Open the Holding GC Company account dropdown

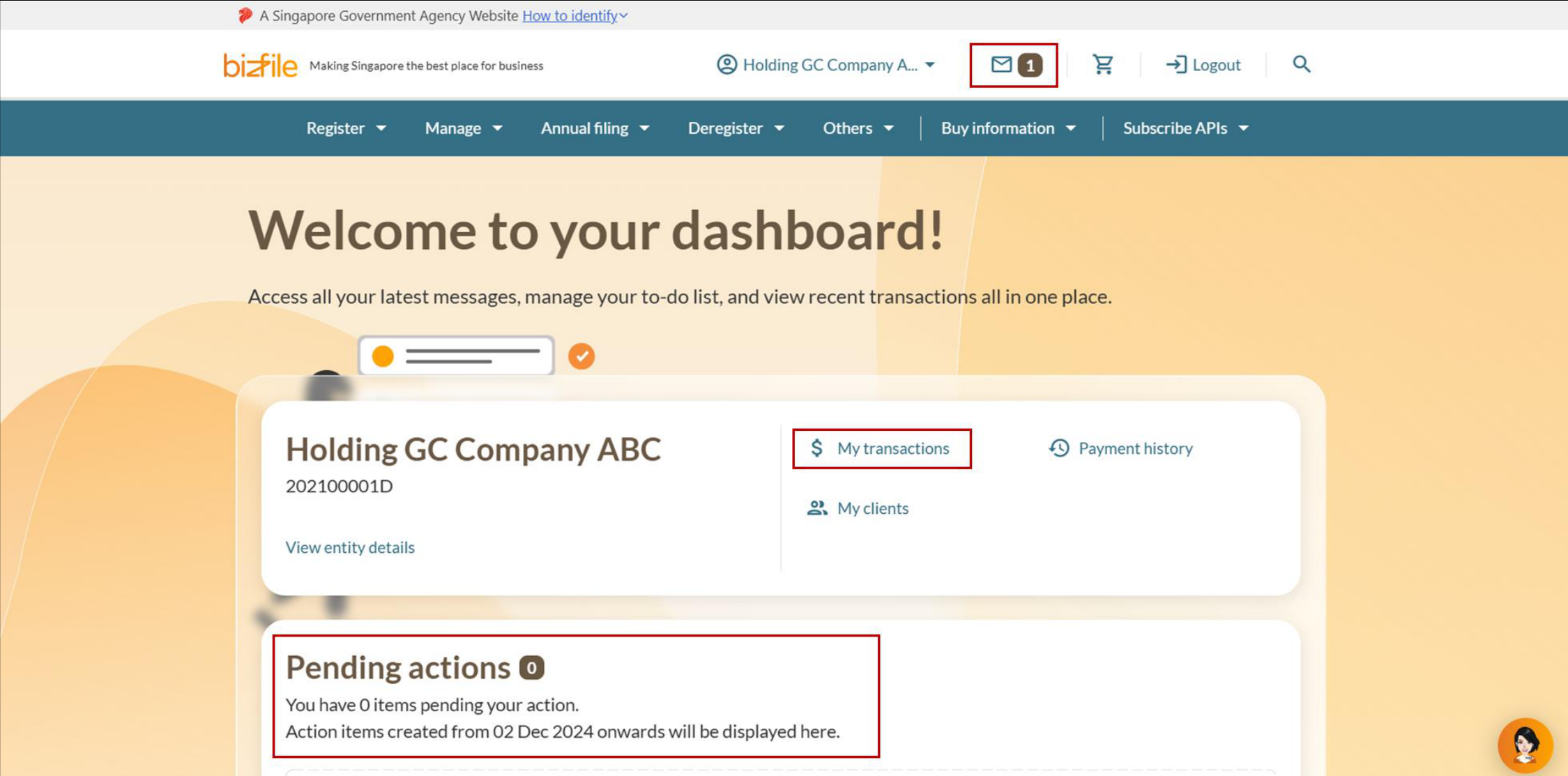[x=825, y=64]
